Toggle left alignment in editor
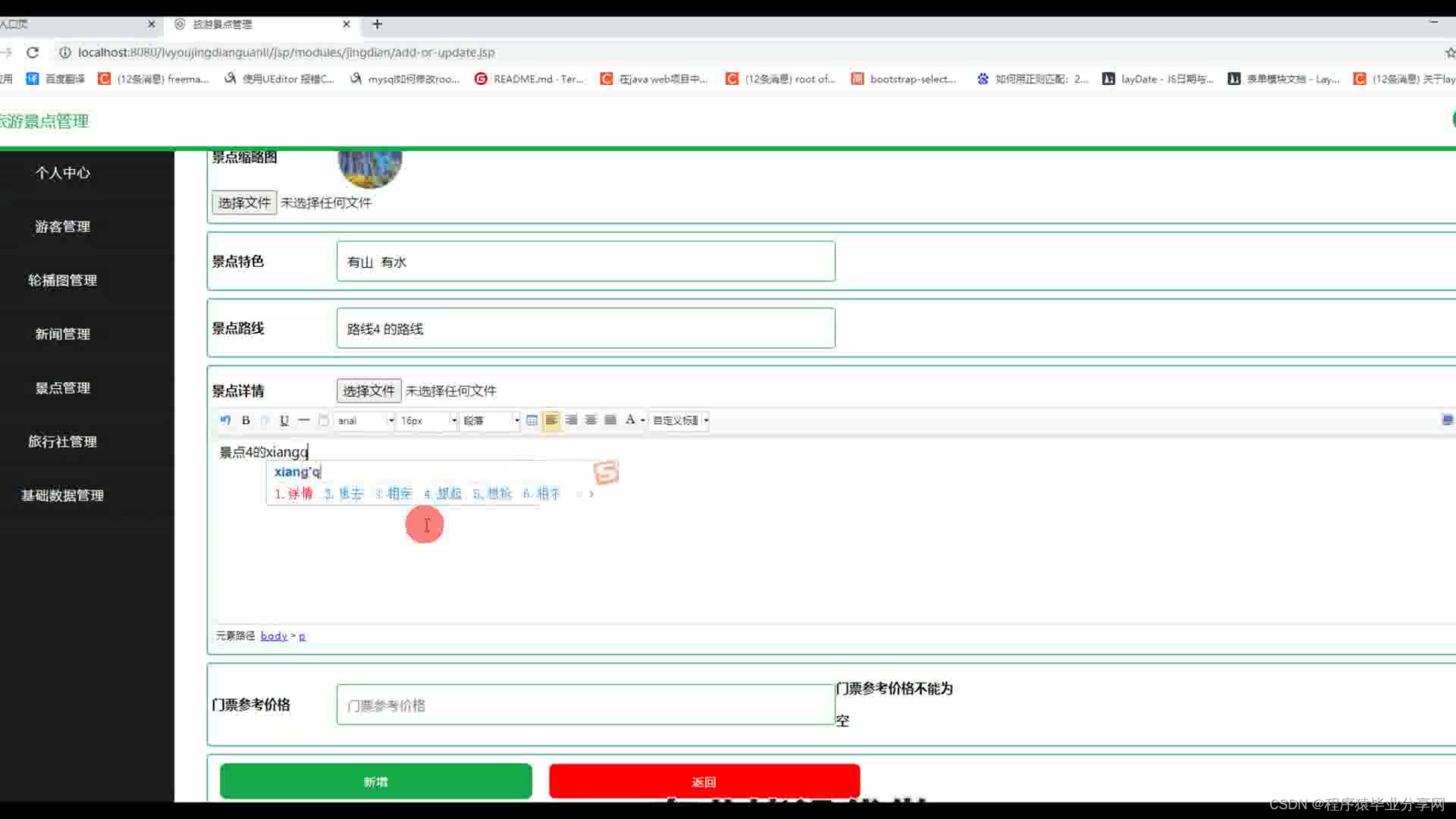Viewport: 1456px width, 819px height. point(551,420)
